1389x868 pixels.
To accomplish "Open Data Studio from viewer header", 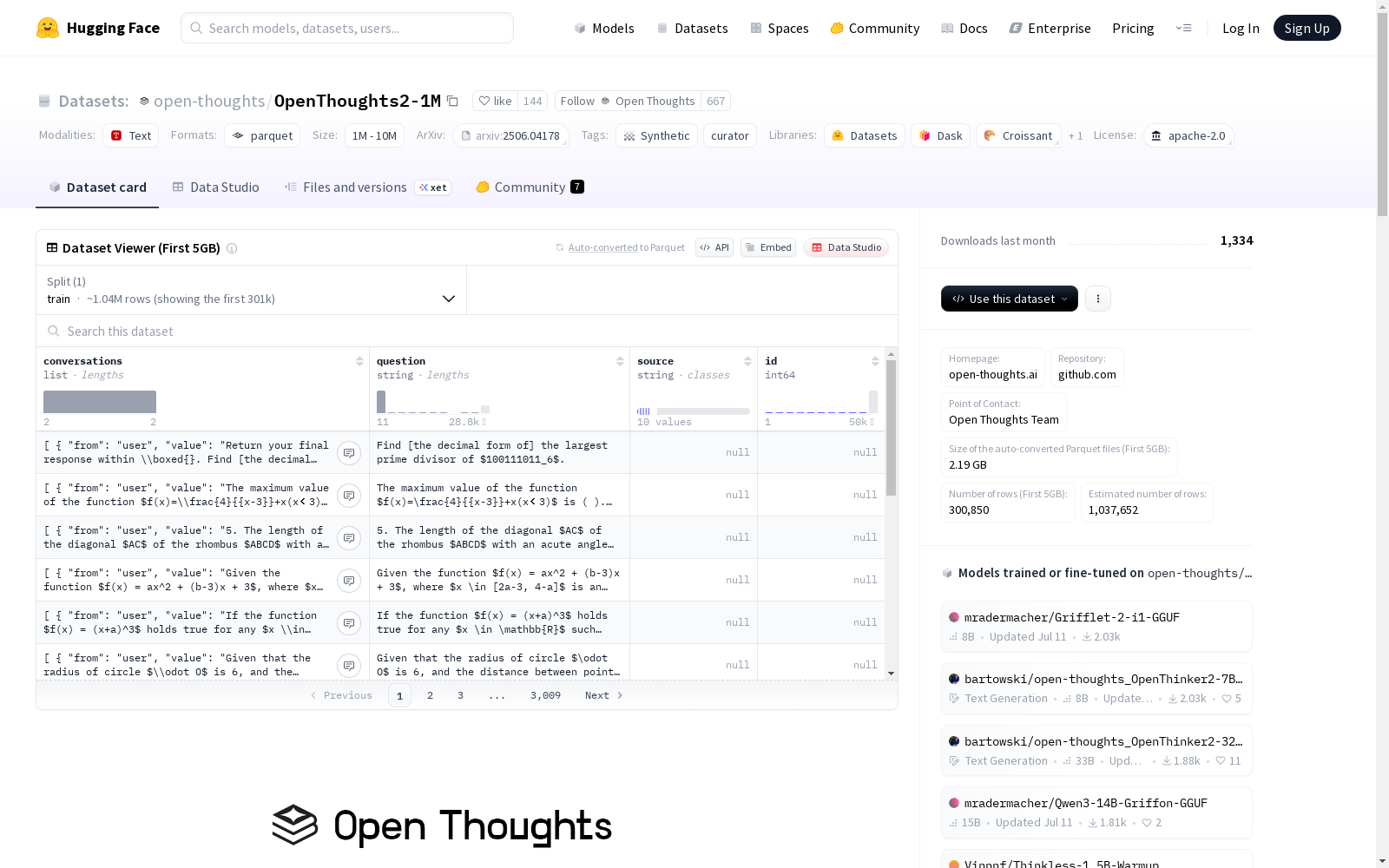I will coord(846,247).
